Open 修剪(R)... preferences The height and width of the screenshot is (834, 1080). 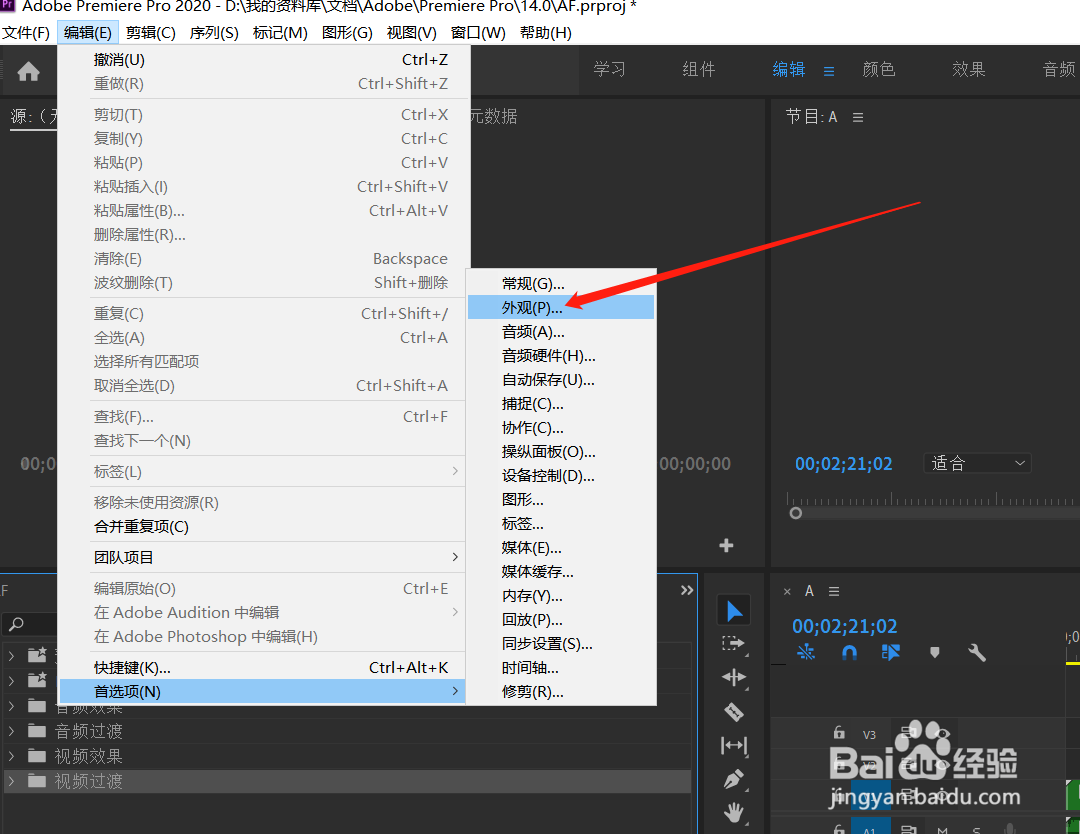point(561,691)
